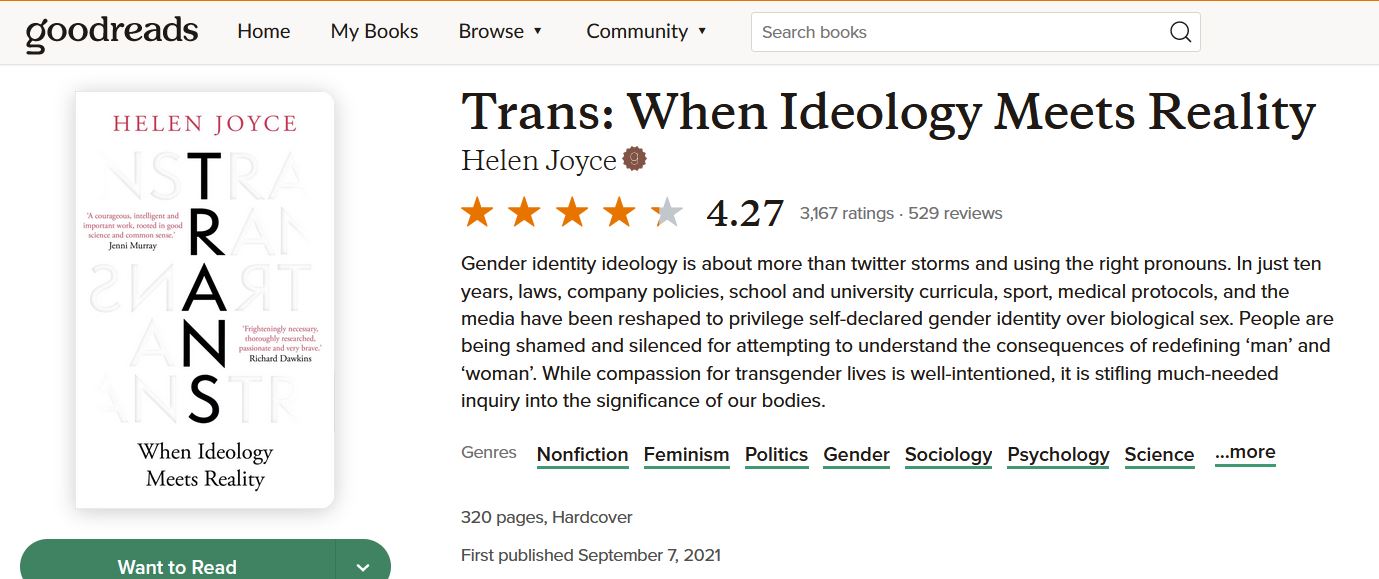
Task: Open the Psychology genre link
Action: coord(1058,455)
